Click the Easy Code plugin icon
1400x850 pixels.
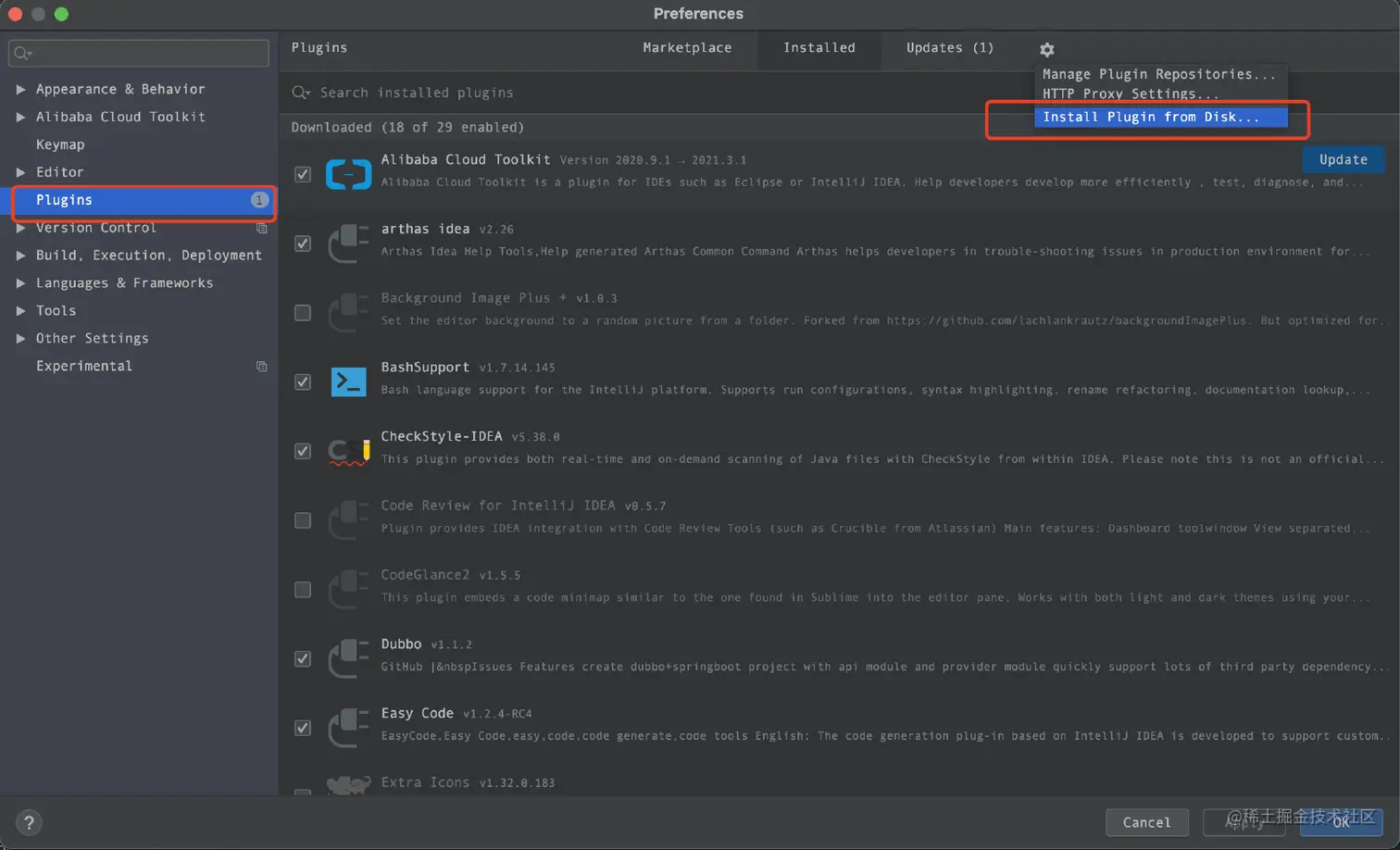coord(348,728)
